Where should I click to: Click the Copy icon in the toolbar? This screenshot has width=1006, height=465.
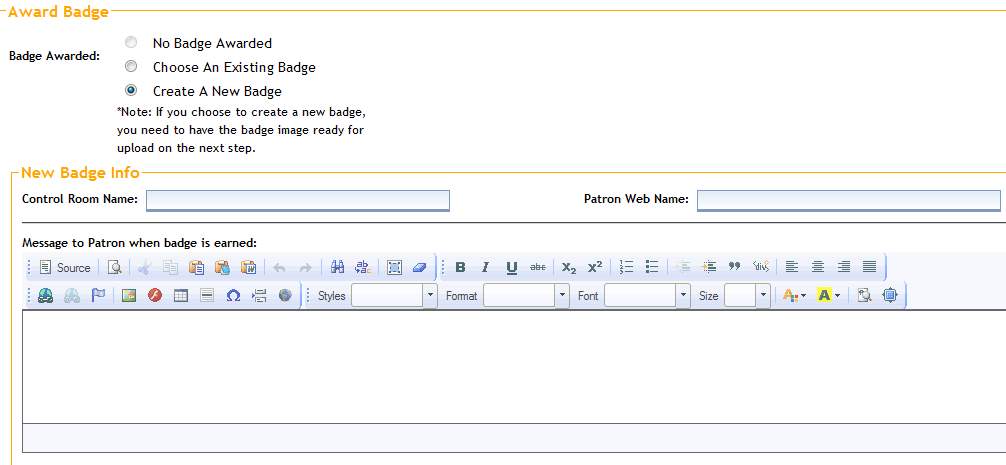point(170,267)
